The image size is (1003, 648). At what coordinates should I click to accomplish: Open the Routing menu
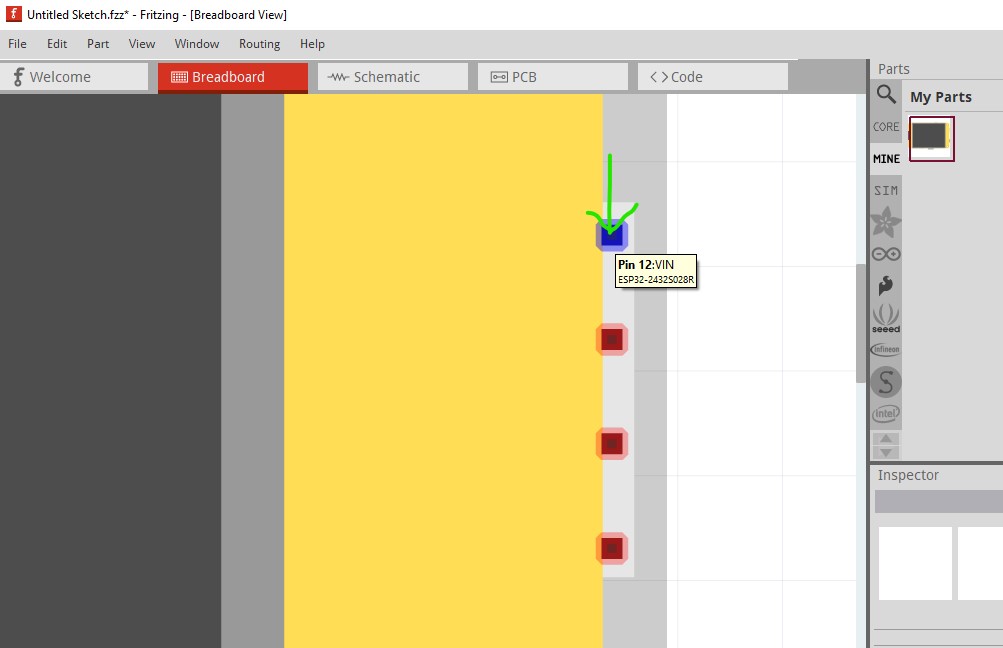[x=259, y=44]
